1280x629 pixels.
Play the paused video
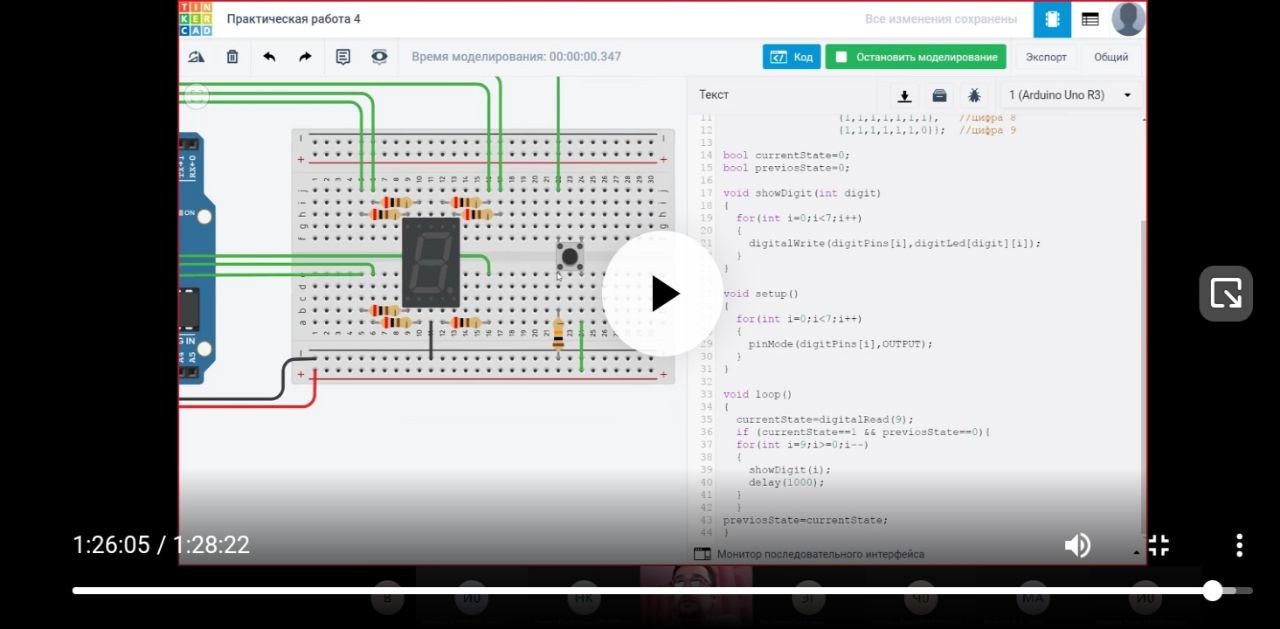(662, 294)
